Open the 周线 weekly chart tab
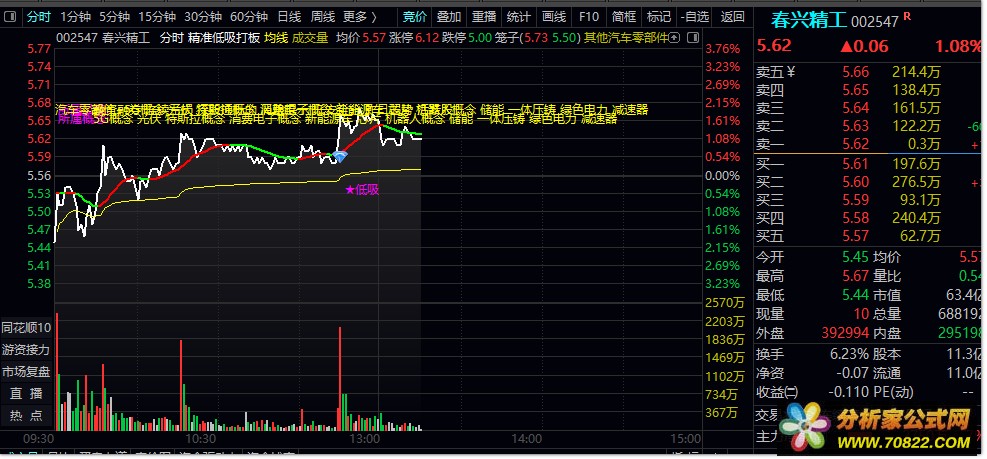 coord(323,17)
